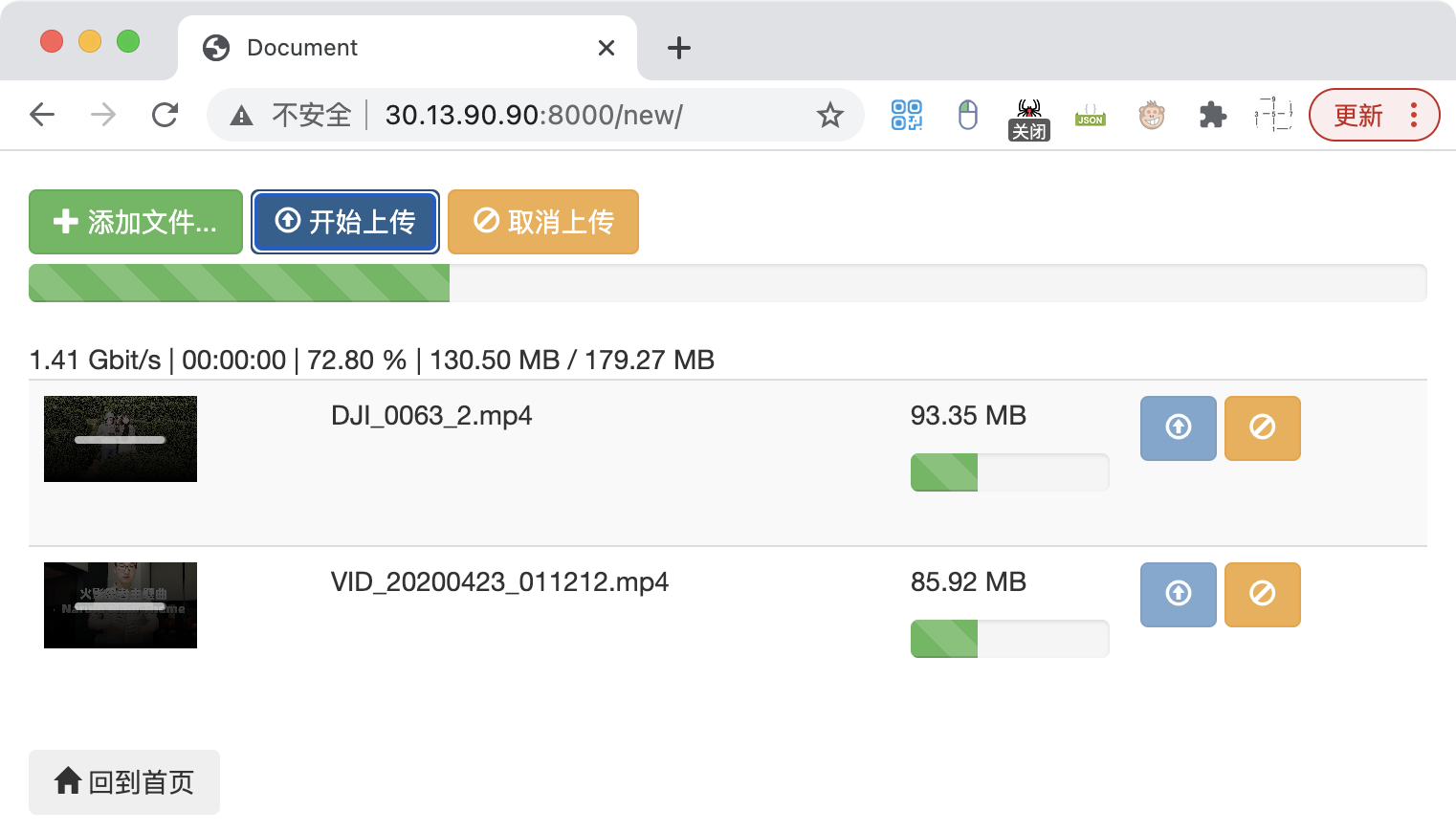This screenshot has height=832, width=1456.
Task: Open a new browser tab
Action: 678,48
